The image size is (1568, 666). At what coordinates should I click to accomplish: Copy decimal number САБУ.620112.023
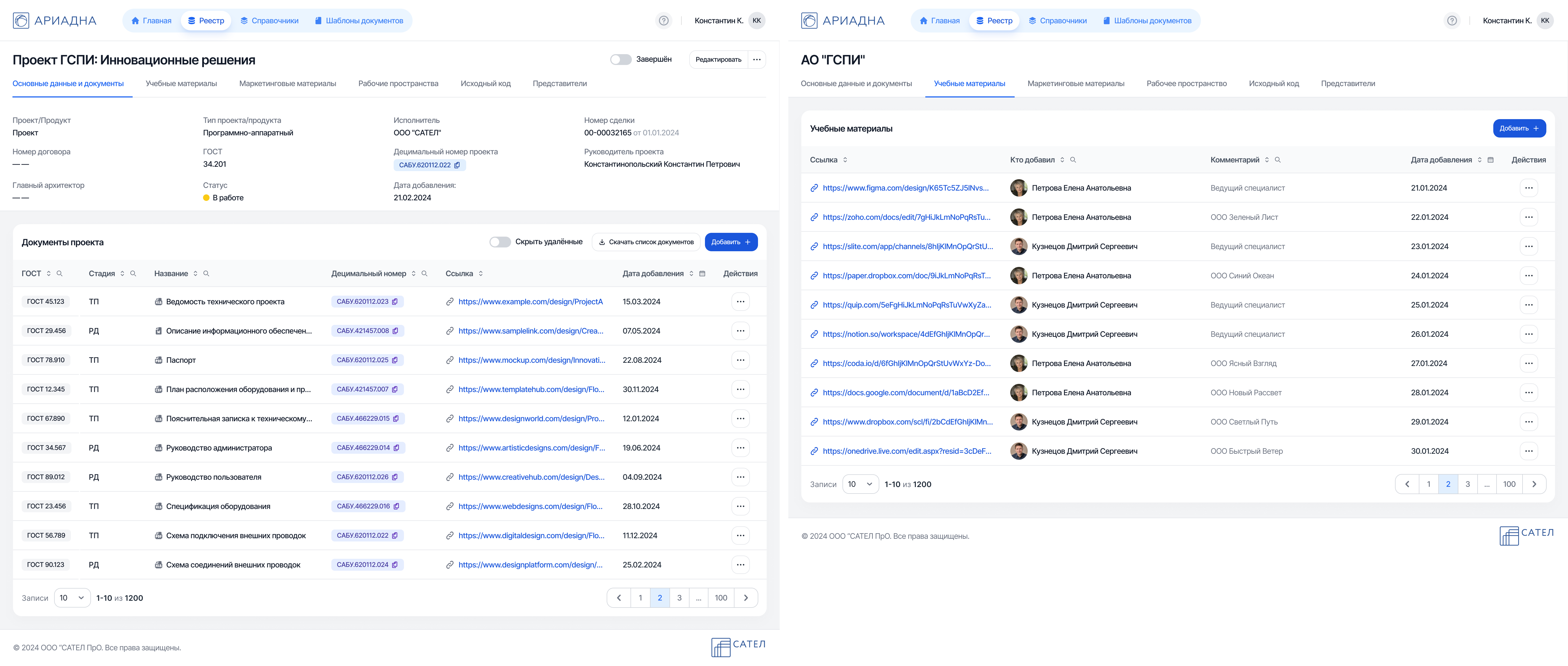point(395,302)
